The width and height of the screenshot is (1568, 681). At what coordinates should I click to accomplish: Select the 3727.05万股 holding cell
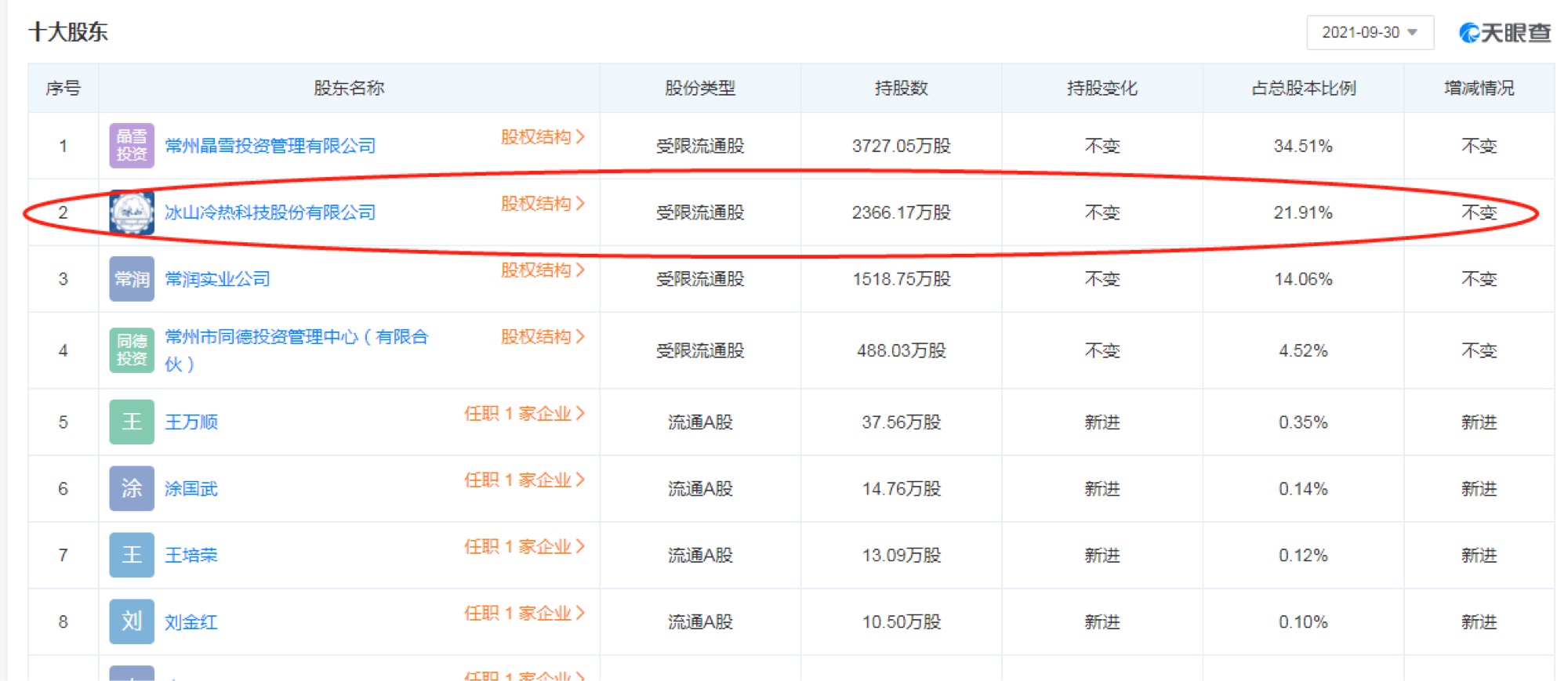(902, 147)
